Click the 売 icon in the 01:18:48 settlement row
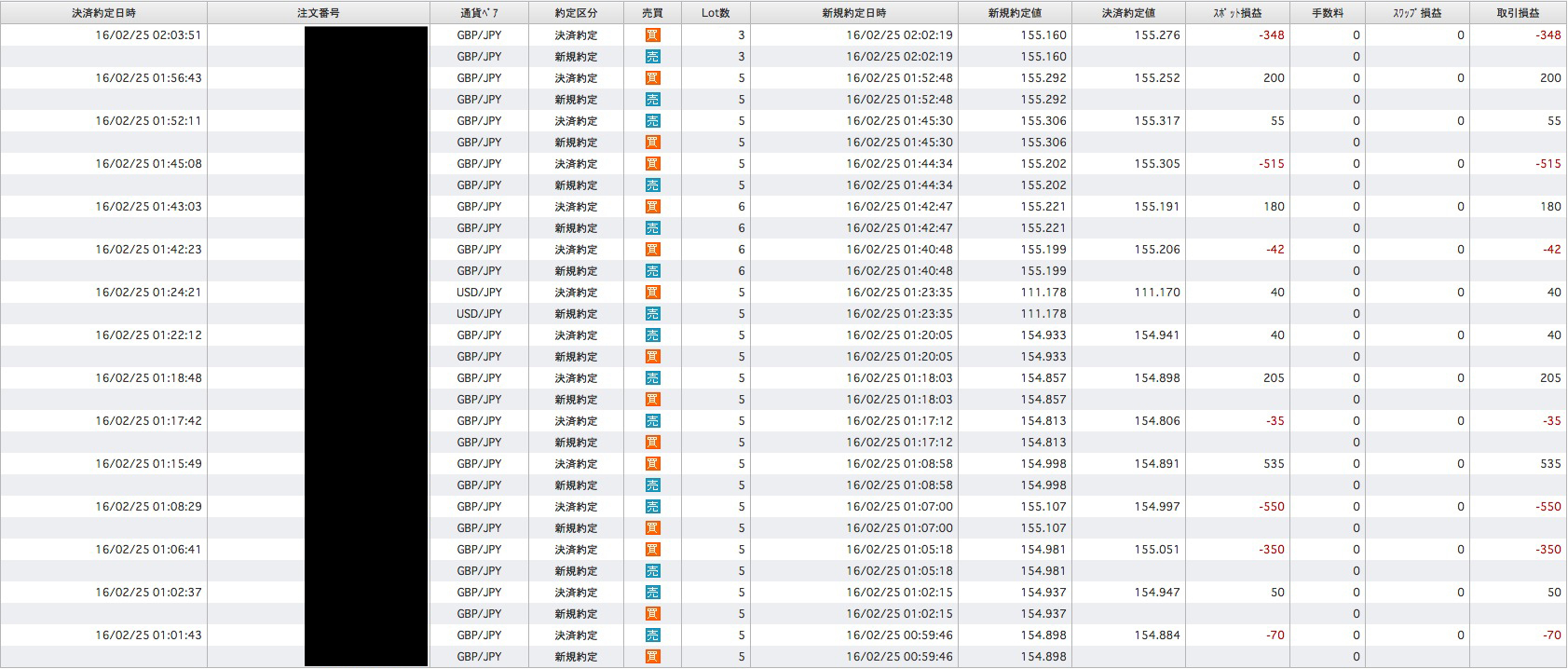Image resolution: width=1568 pixels, height=669 pixels. 652,378
